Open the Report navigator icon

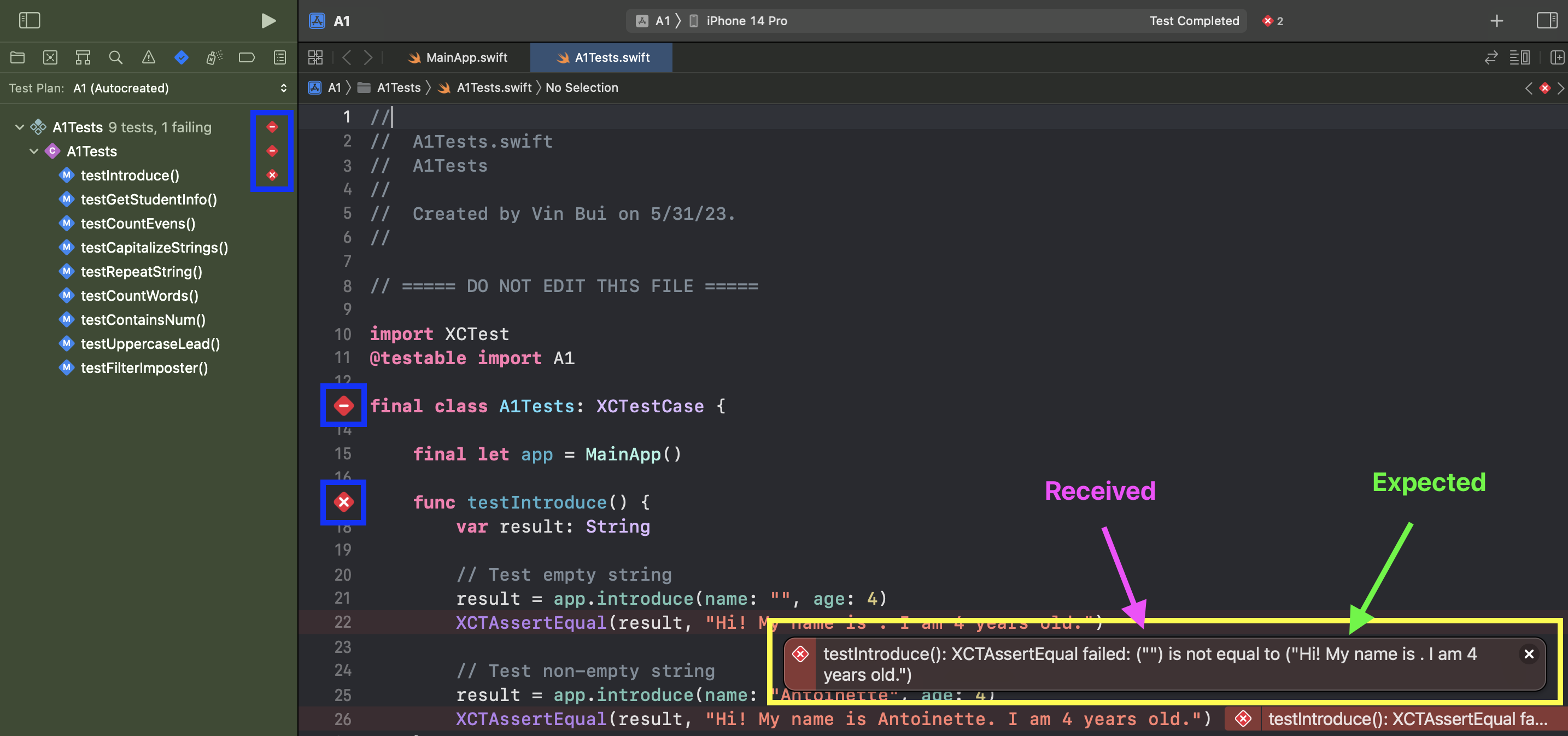tap(280, 58)
